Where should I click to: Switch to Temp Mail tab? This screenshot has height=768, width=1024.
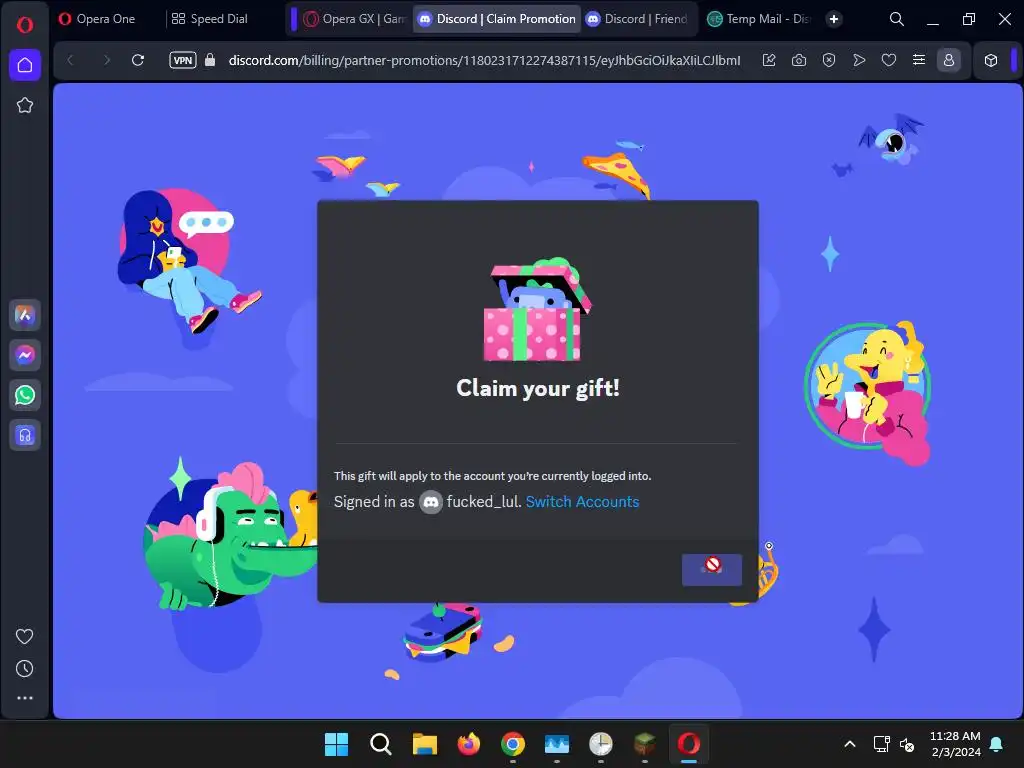(760, 19)
